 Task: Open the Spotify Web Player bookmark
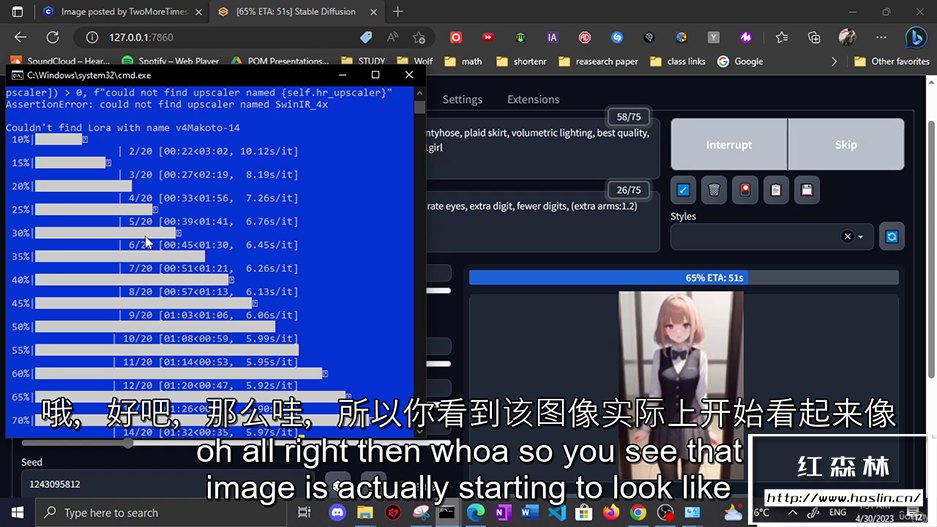point(170,61)
